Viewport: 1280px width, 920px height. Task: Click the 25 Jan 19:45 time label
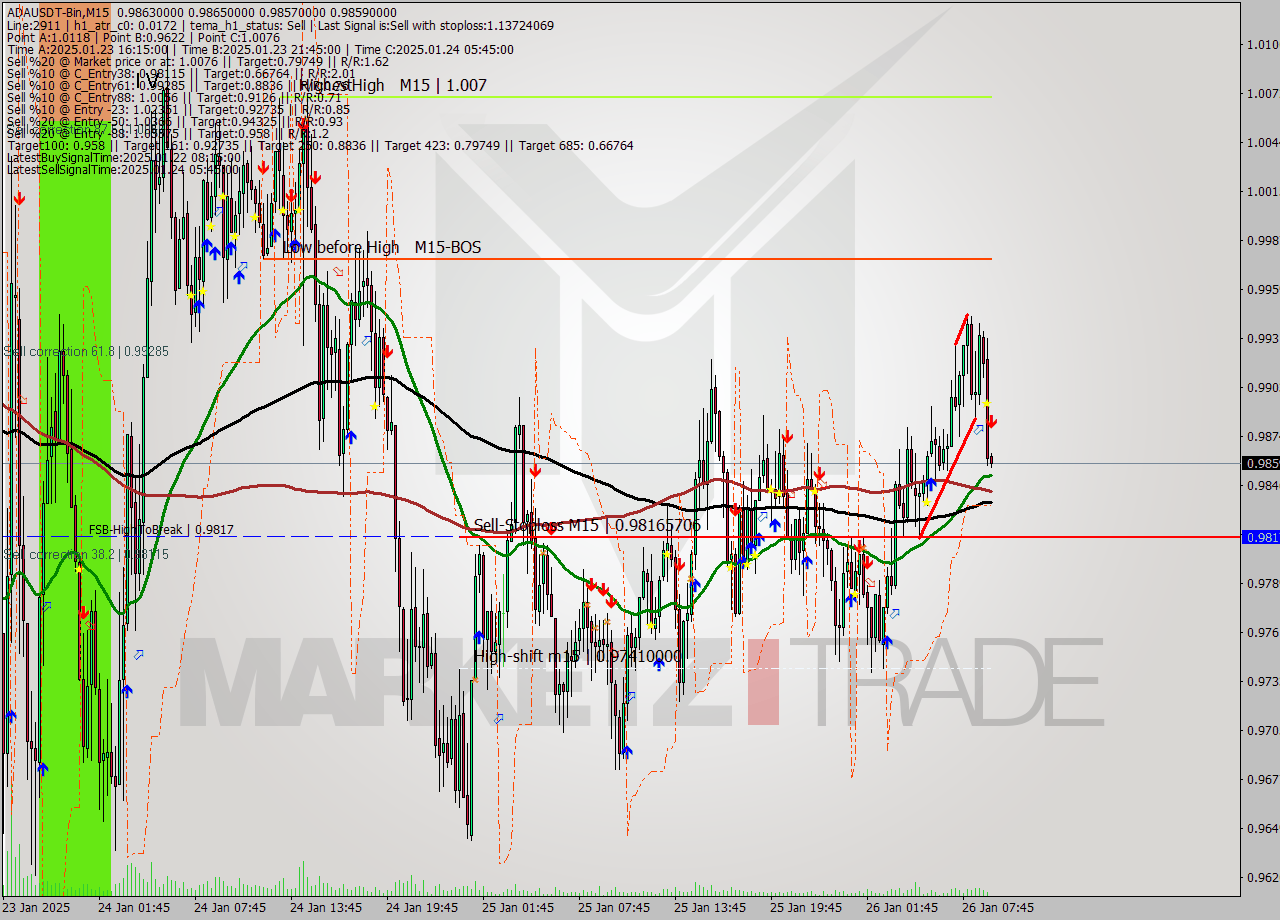click(806, 908)
